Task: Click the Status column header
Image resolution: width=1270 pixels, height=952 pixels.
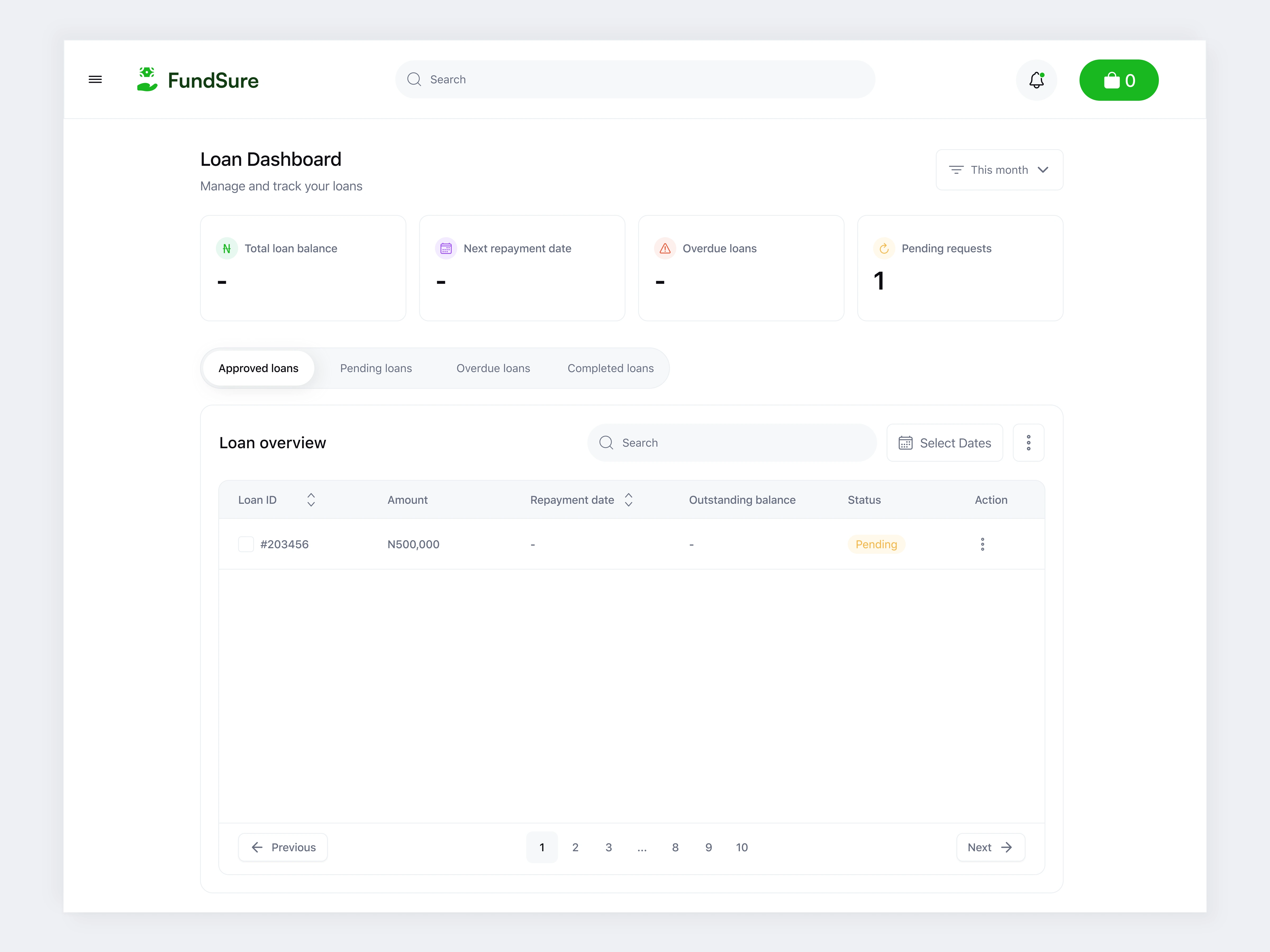Action: tap(864, 500)
